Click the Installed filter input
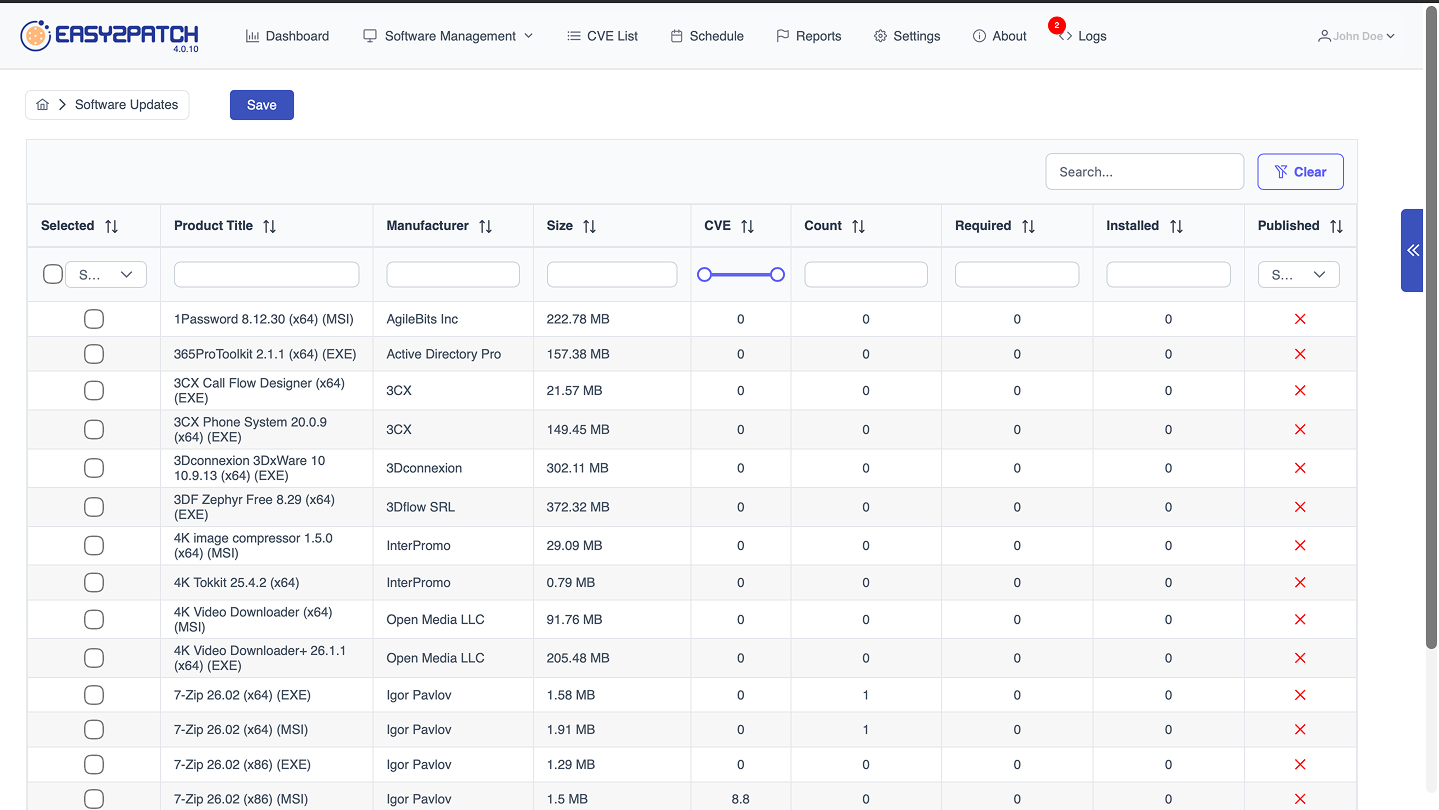The image size is (1439, 810). click(1168, 274)
